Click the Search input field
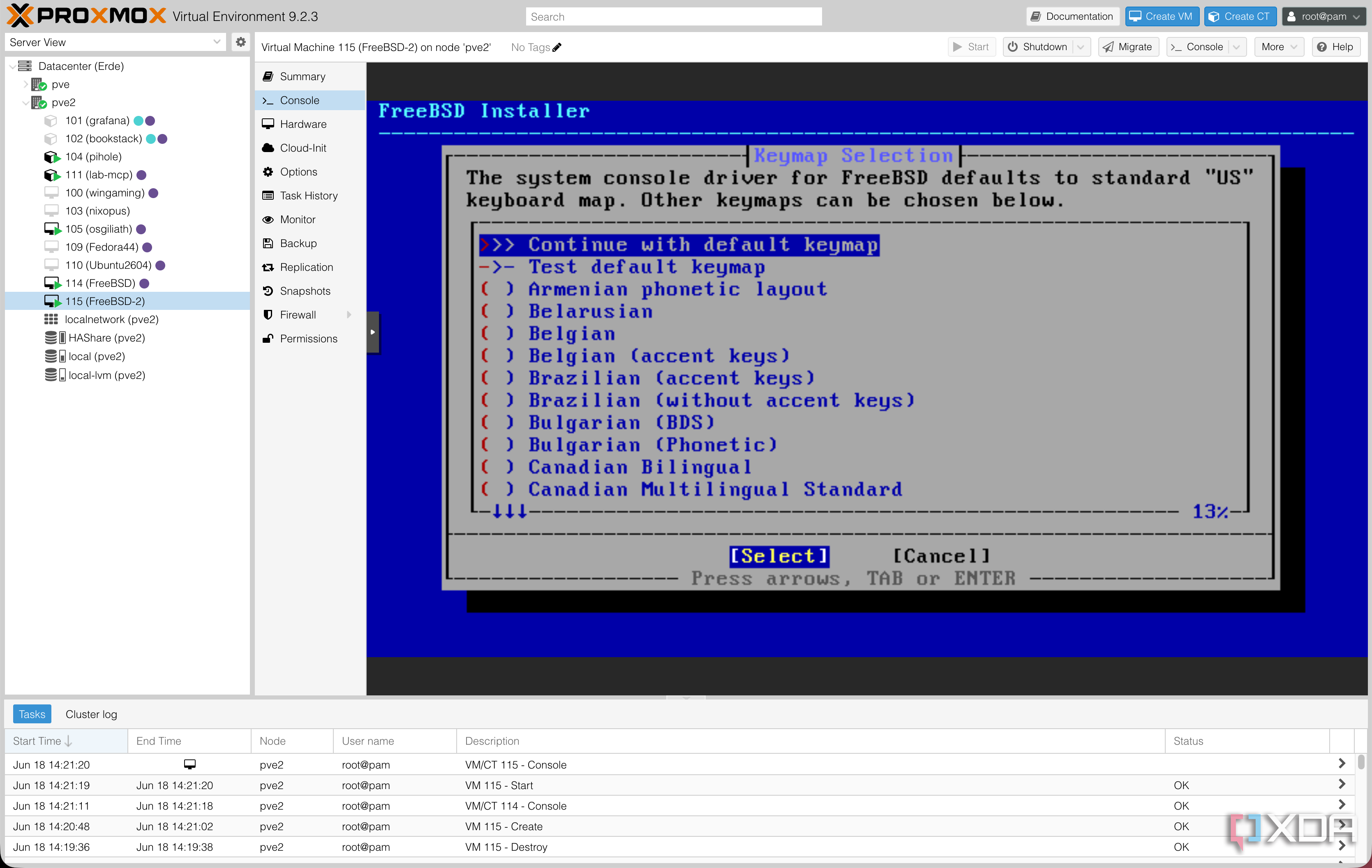1372x868 pixels. [674, 16]
